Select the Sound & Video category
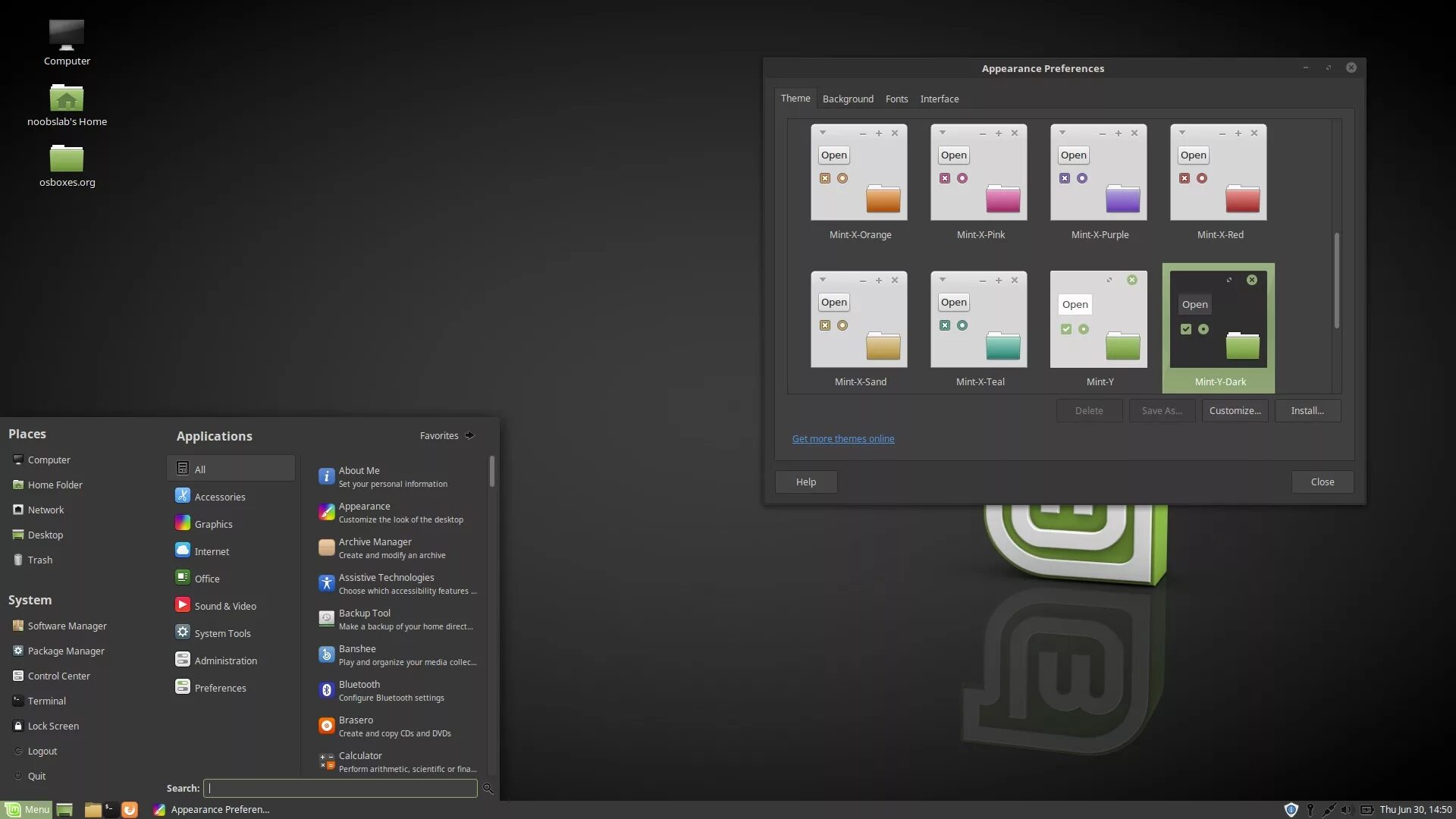Screen dimensions: 1456x819 click(224, 606)
